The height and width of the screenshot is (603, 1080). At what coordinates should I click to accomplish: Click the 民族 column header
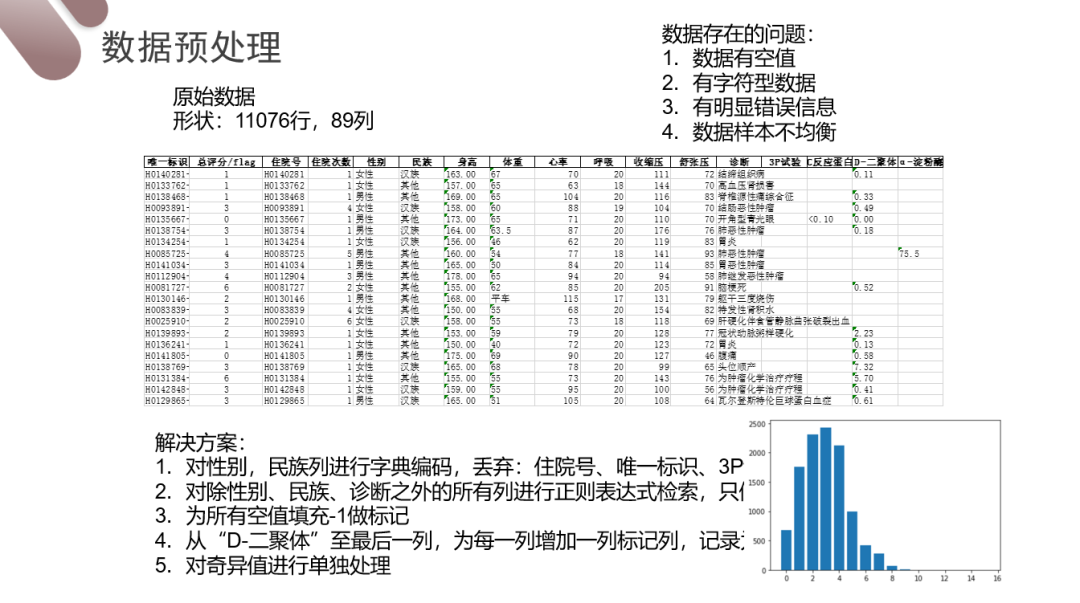tap(422, 162)
